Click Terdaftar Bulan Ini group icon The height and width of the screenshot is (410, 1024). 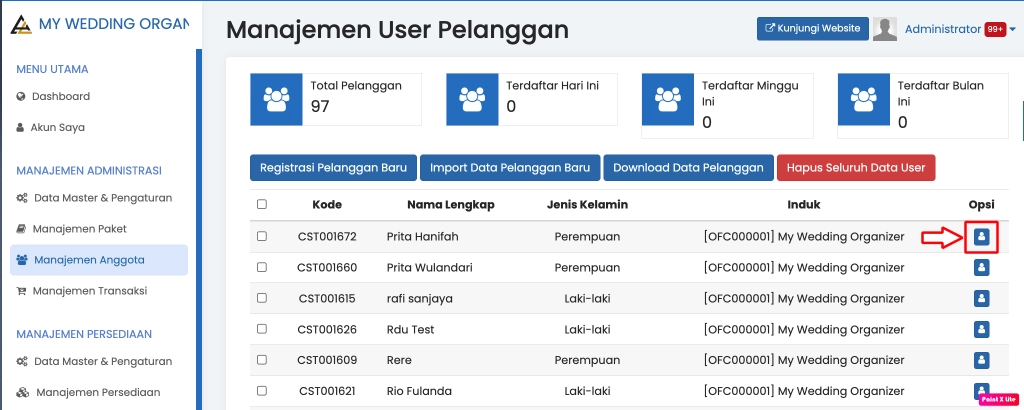tap(863, 99)
